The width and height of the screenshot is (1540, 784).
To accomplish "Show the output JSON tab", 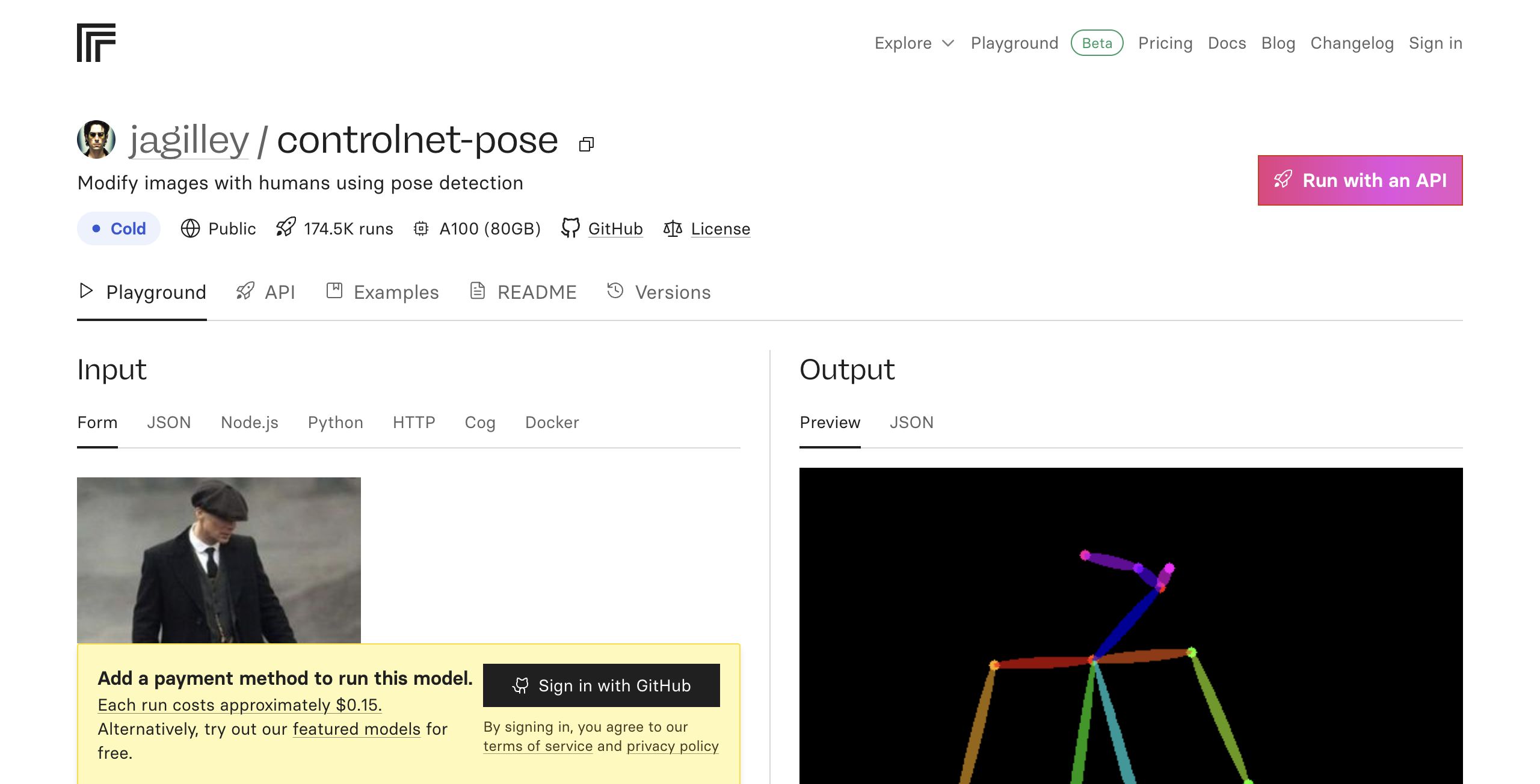I will click(x=911, y=423).
